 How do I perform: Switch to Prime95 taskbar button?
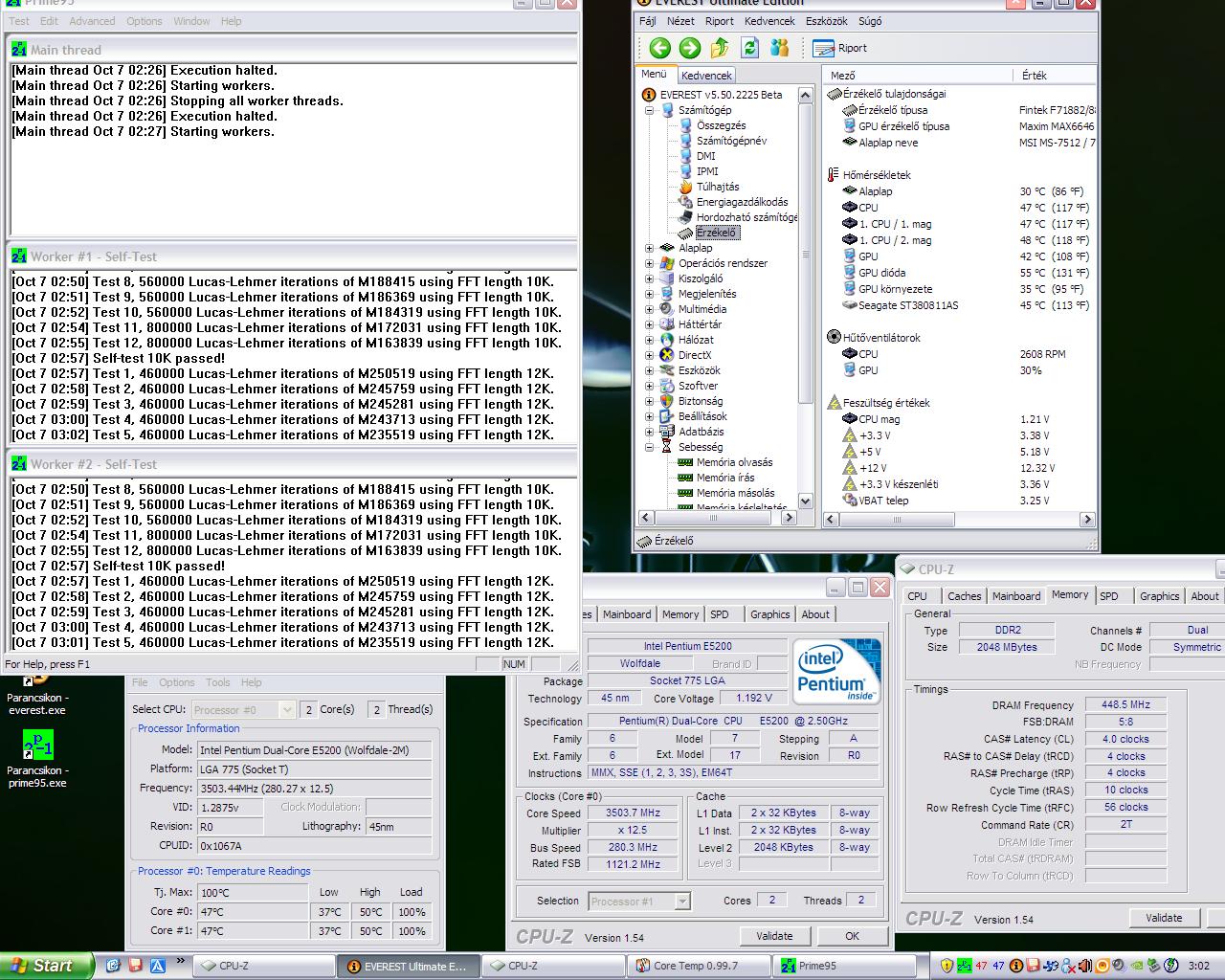click(x=842, y=966)
